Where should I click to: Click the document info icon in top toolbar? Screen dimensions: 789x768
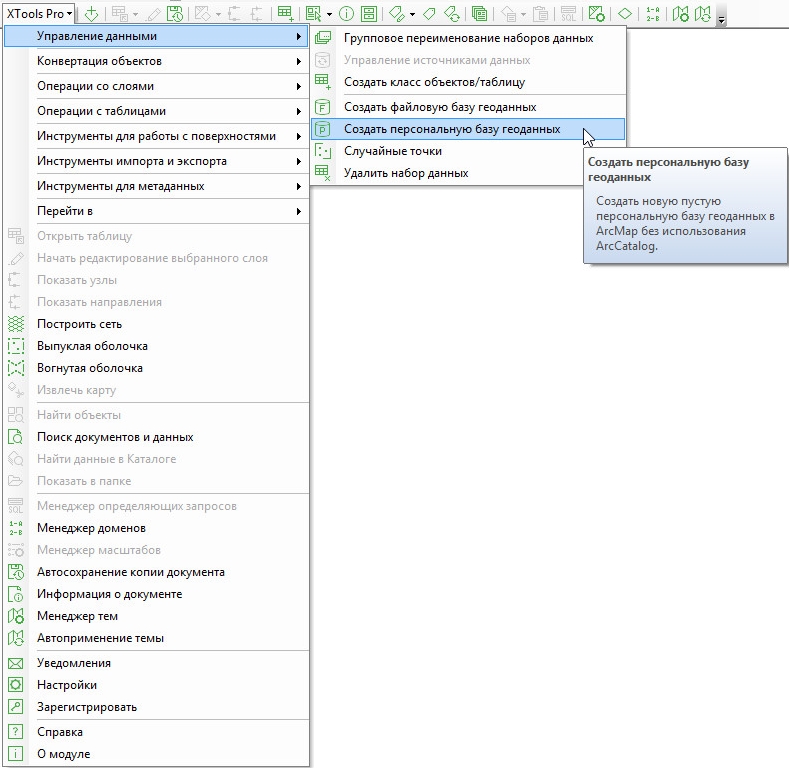[347, 13]
